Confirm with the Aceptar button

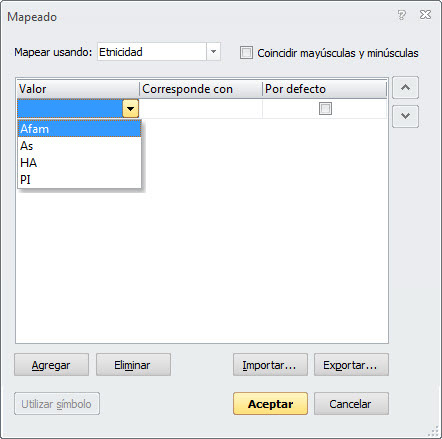270,404
